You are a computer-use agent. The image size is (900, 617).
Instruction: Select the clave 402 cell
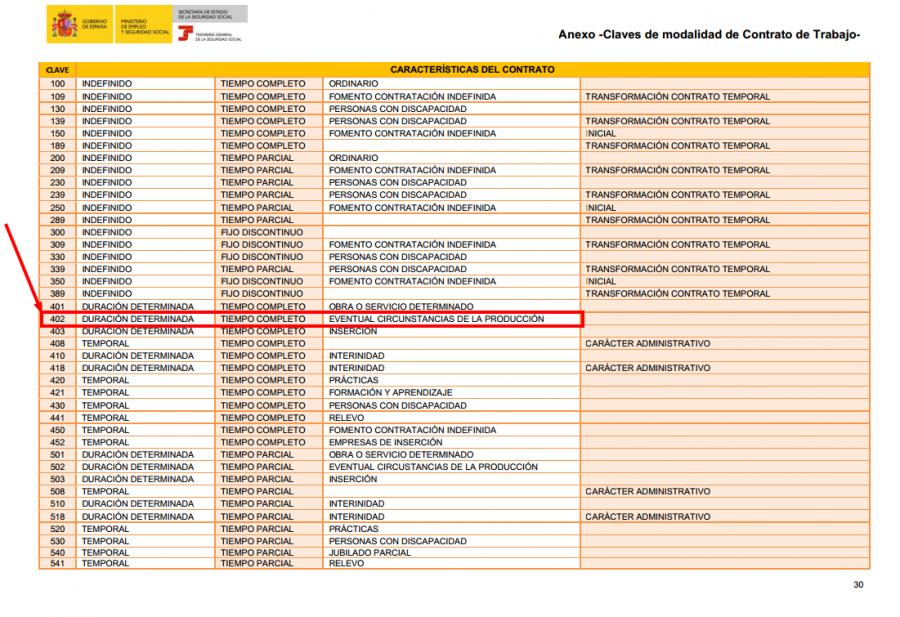[x=57, y=319]
